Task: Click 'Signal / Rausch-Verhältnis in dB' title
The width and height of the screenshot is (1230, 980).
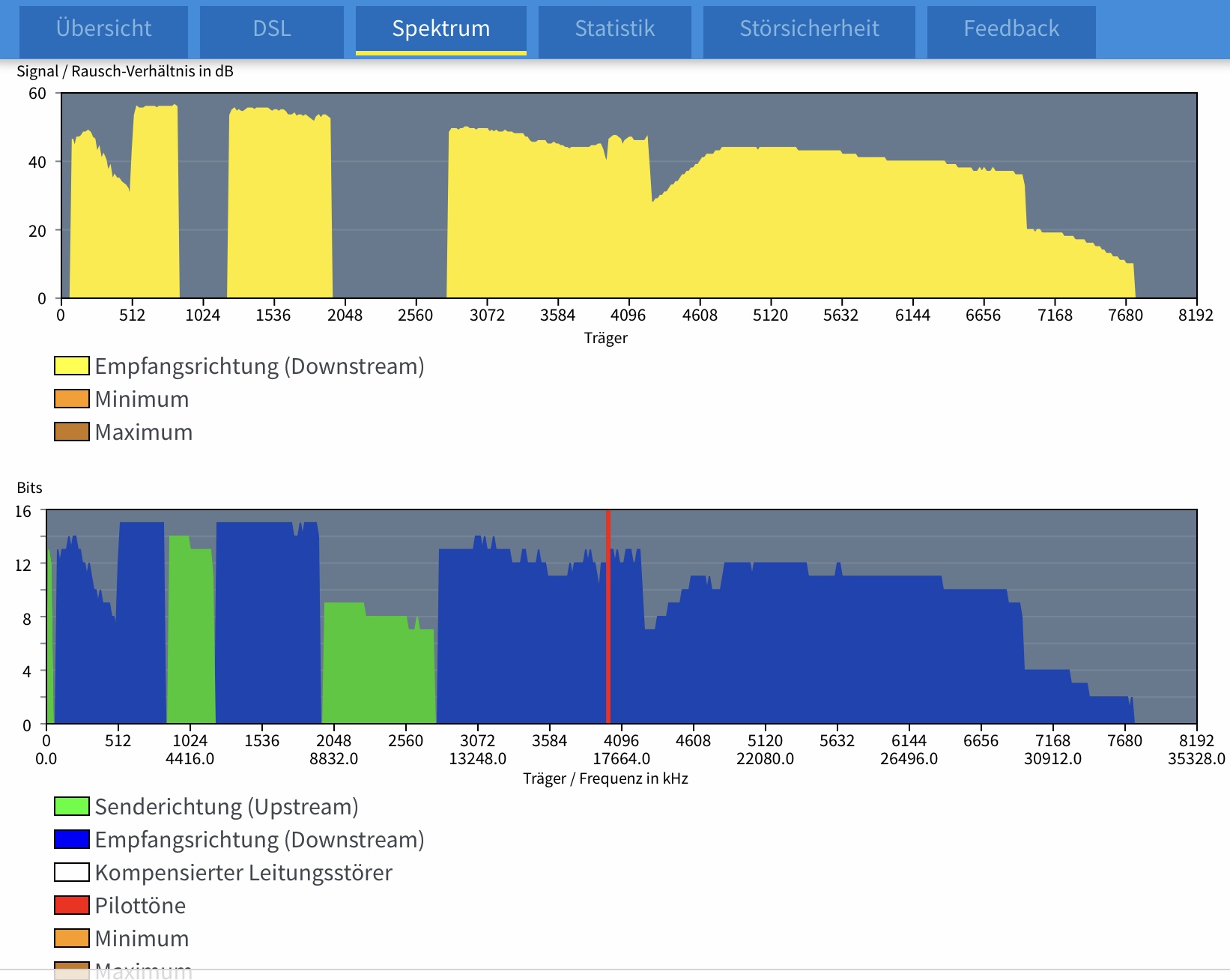Action: [125, 71]
